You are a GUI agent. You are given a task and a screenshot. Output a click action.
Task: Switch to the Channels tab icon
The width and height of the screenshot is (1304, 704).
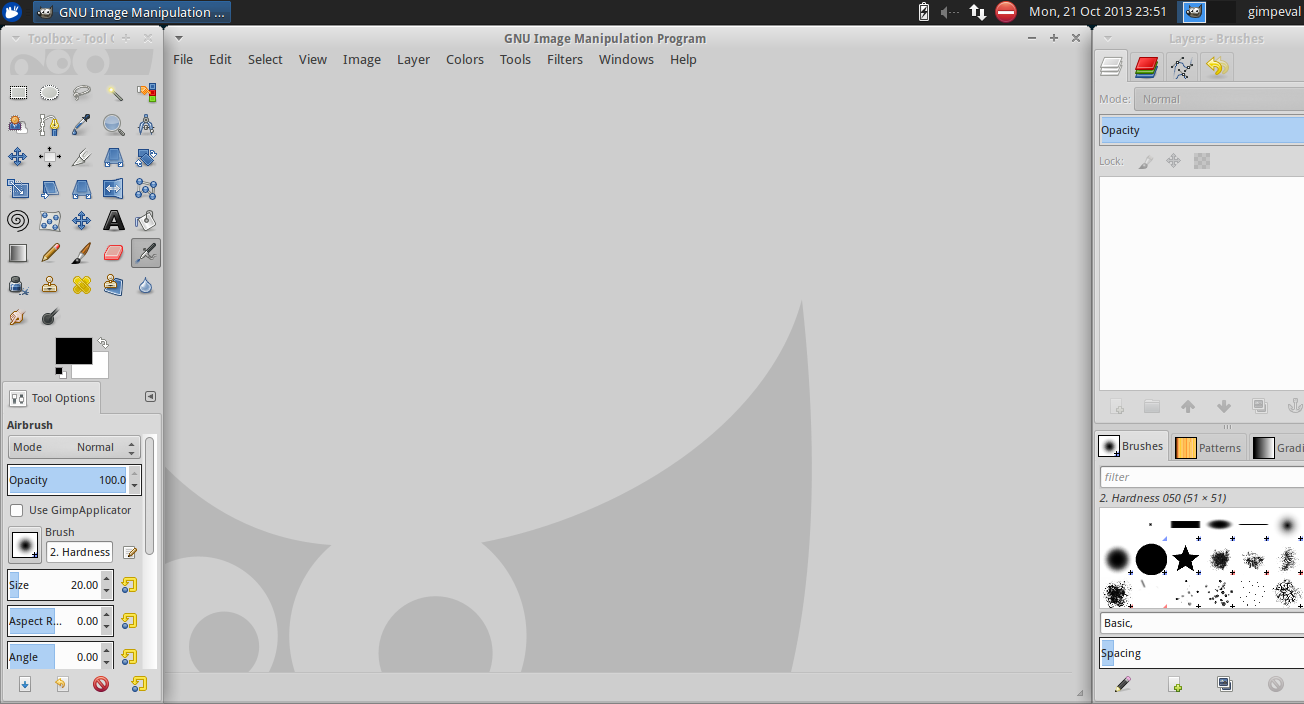pyautogui.click(x=1147, y=67)
